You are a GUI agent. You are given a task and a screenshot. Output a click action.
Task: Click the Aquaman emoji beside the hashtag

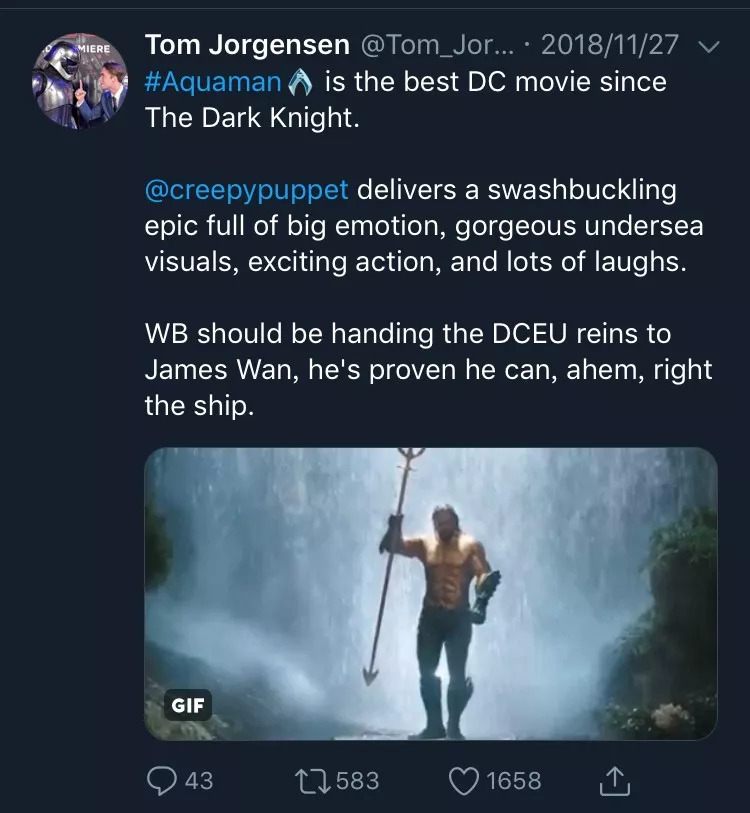point(300,81)
